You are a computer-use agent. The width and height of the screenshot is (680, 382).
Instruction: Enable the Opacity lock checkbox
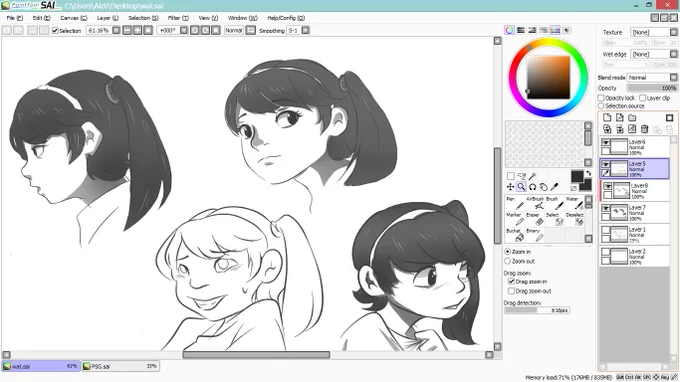(601, 98)
